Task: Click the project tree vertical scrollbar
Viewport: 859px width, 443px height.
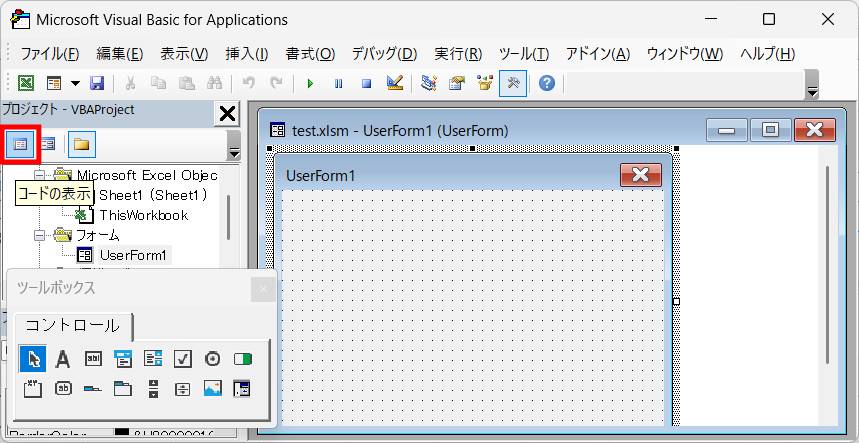Action: pyautogui.click(x=228, y=217)
